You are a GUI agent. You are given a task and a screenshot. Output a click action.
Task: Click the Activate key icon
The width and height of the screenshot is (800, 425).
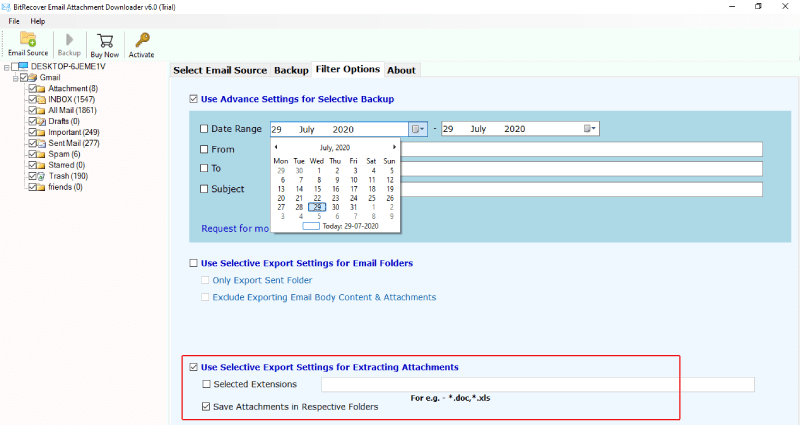[141, 40]
